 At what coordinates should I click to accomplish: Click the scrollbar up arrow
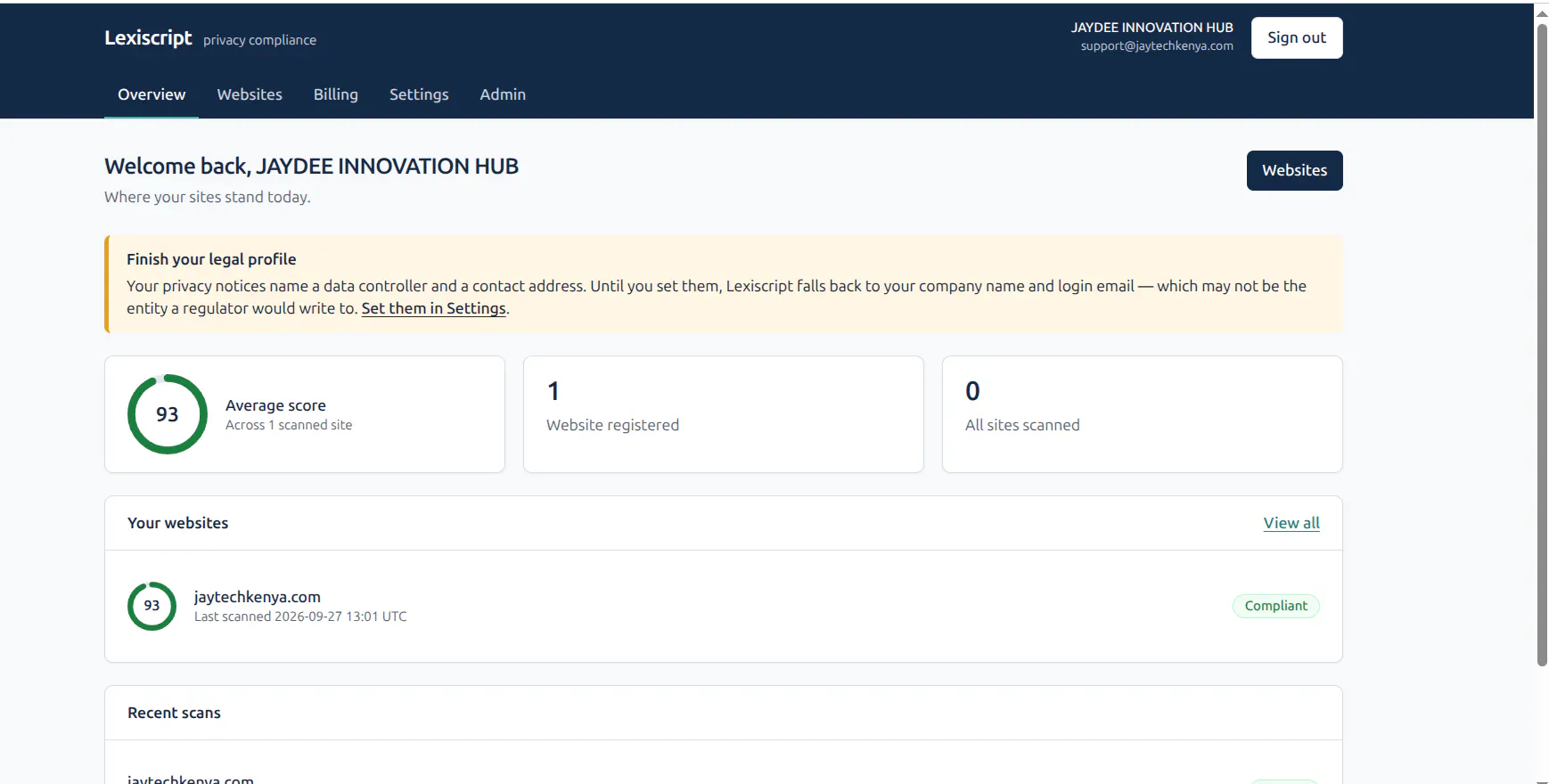tap(1542, 13)
